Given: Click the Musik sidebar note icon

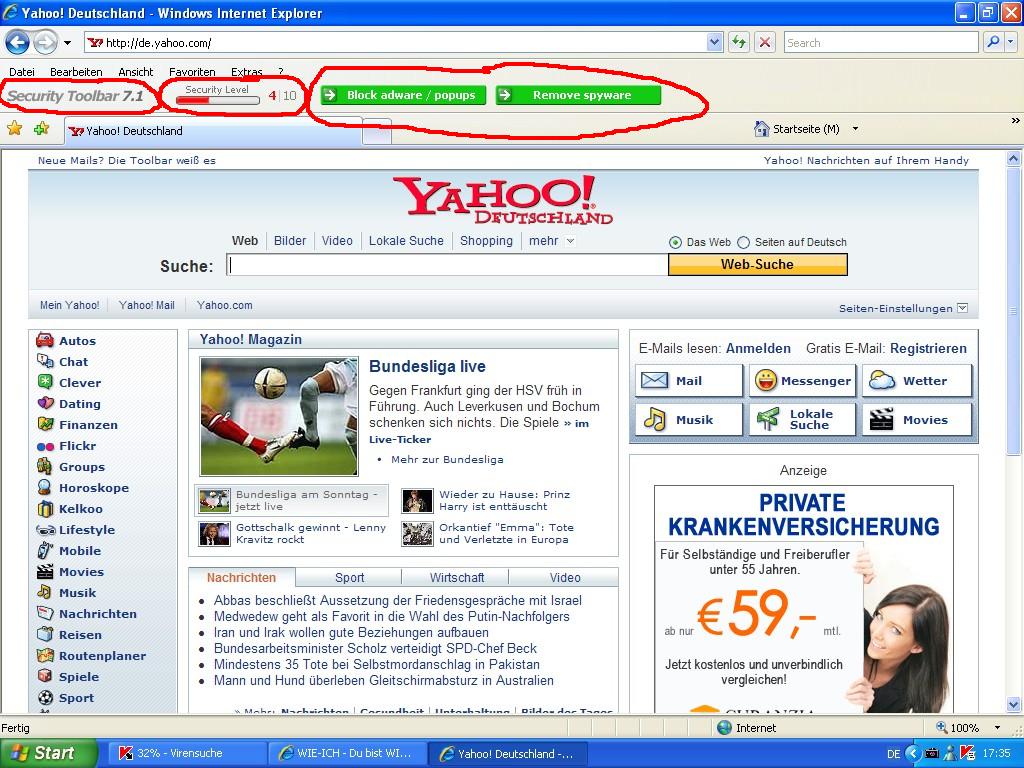Looking at the screenshot, I should click(44, 592).
